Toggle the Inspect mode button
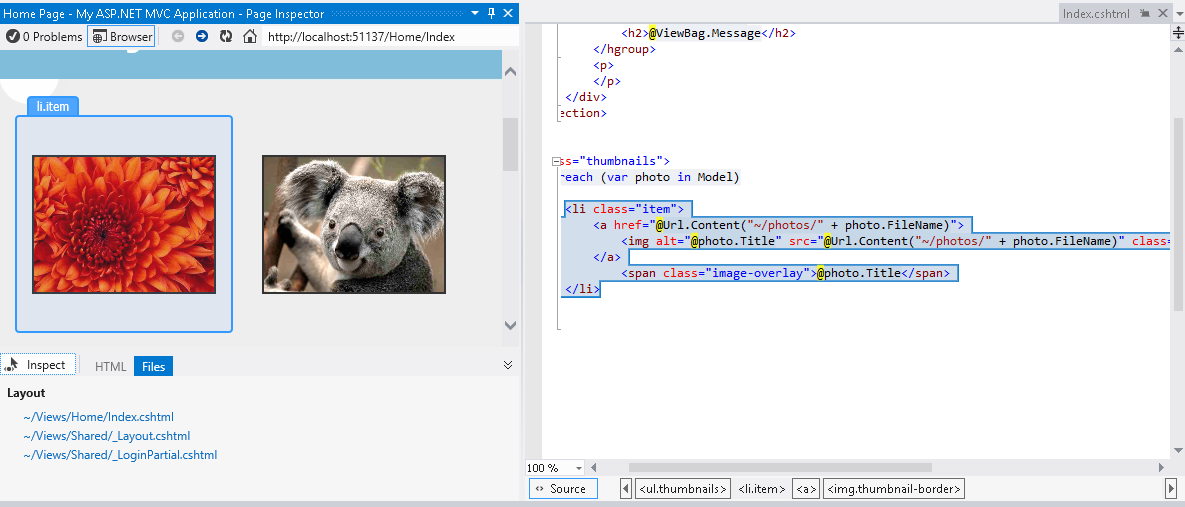This screenshot has width=1185, height=507. [38, 366]
